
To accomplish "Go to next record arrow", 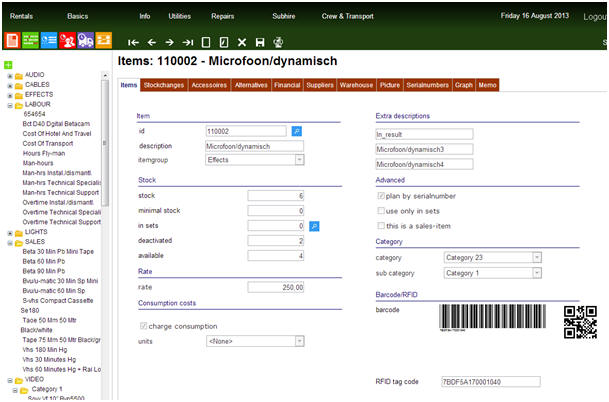I will [170, 42].
